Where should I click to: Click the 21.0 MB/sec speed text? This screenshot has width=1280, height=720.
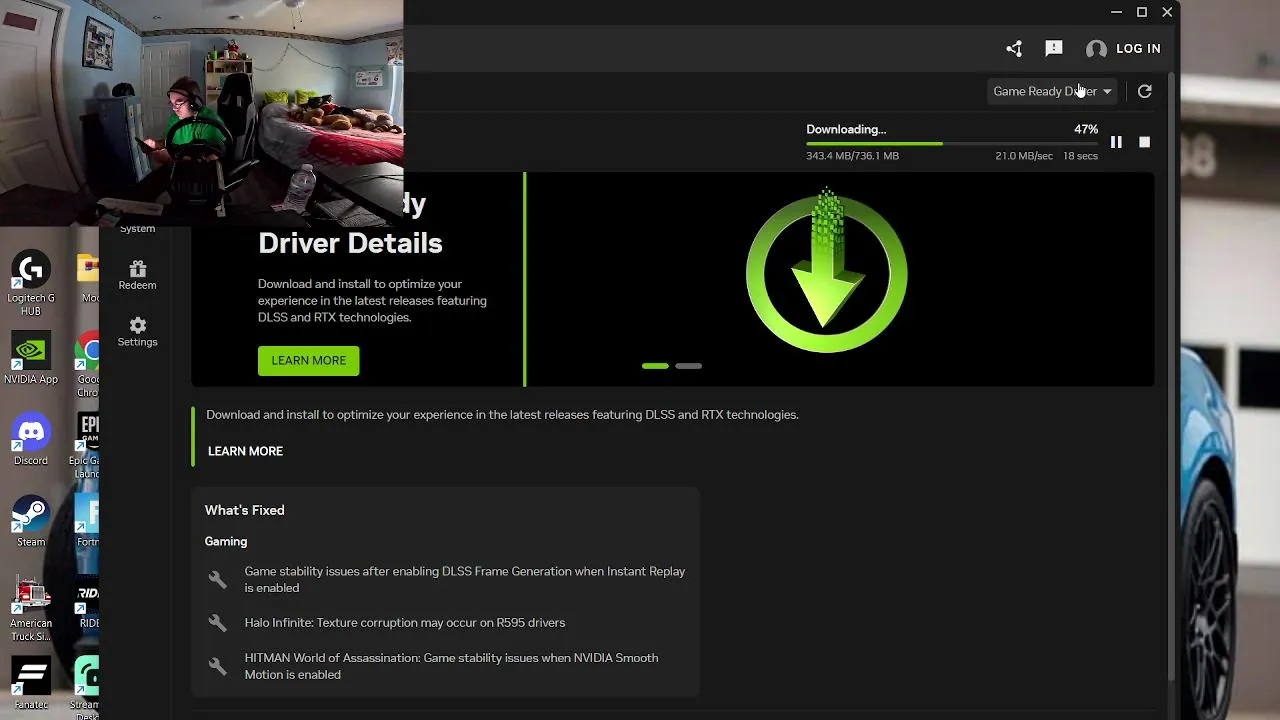tap(1023, 156)
